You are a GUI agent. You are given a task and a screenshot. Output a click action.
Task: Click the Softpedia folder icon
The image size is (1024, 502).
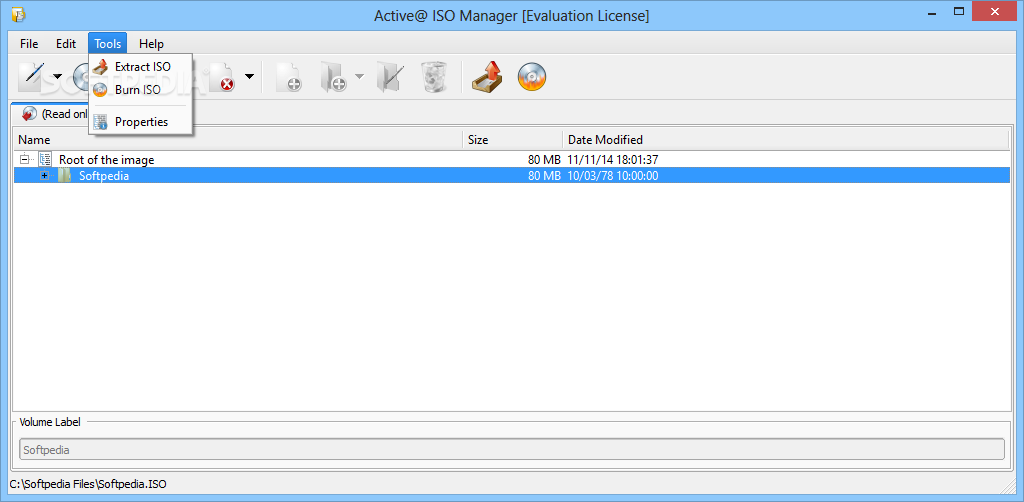pos(65,175)
